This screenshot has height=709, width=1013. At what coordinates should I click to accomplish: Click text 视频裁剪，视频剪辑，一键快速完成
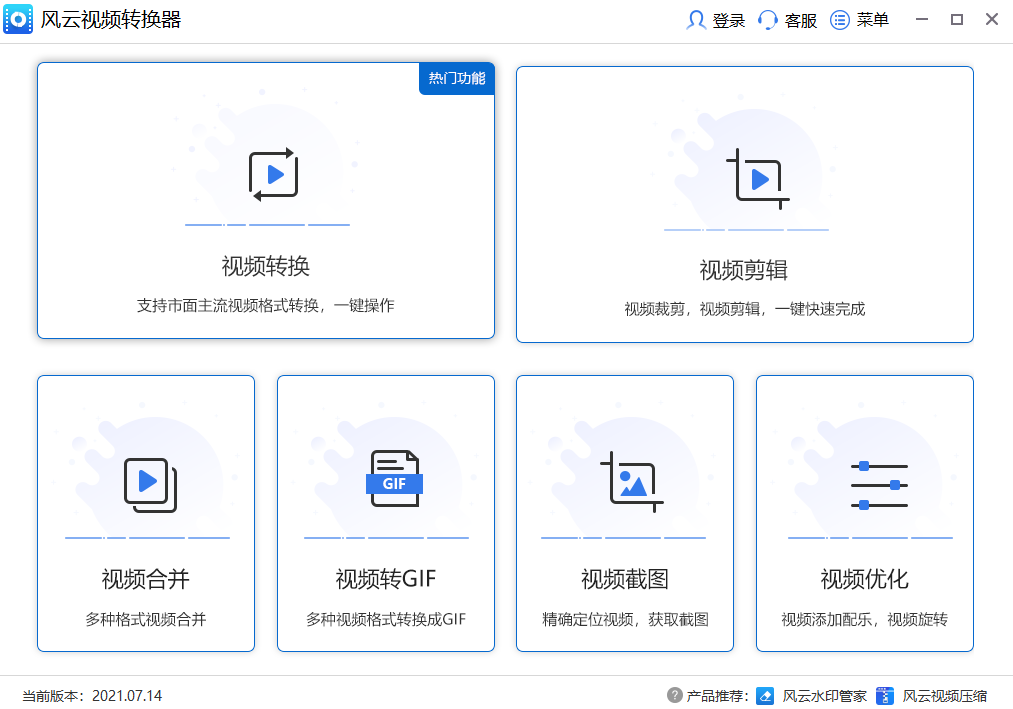pyautogui.click(x=744, y=309)
